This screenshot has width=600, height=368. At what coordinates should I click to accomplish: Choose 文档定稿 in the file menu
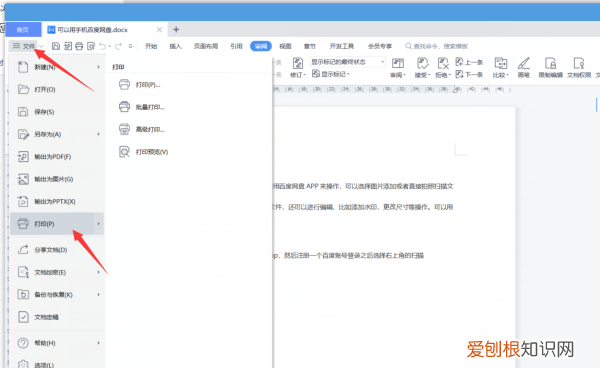point(57,317)
